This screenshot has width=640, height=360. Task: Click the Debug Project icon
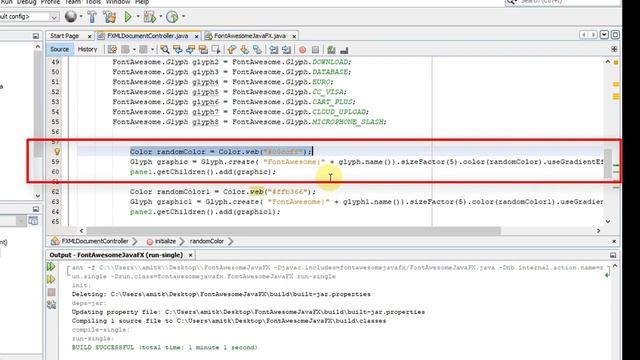click(x=150, y=17)
